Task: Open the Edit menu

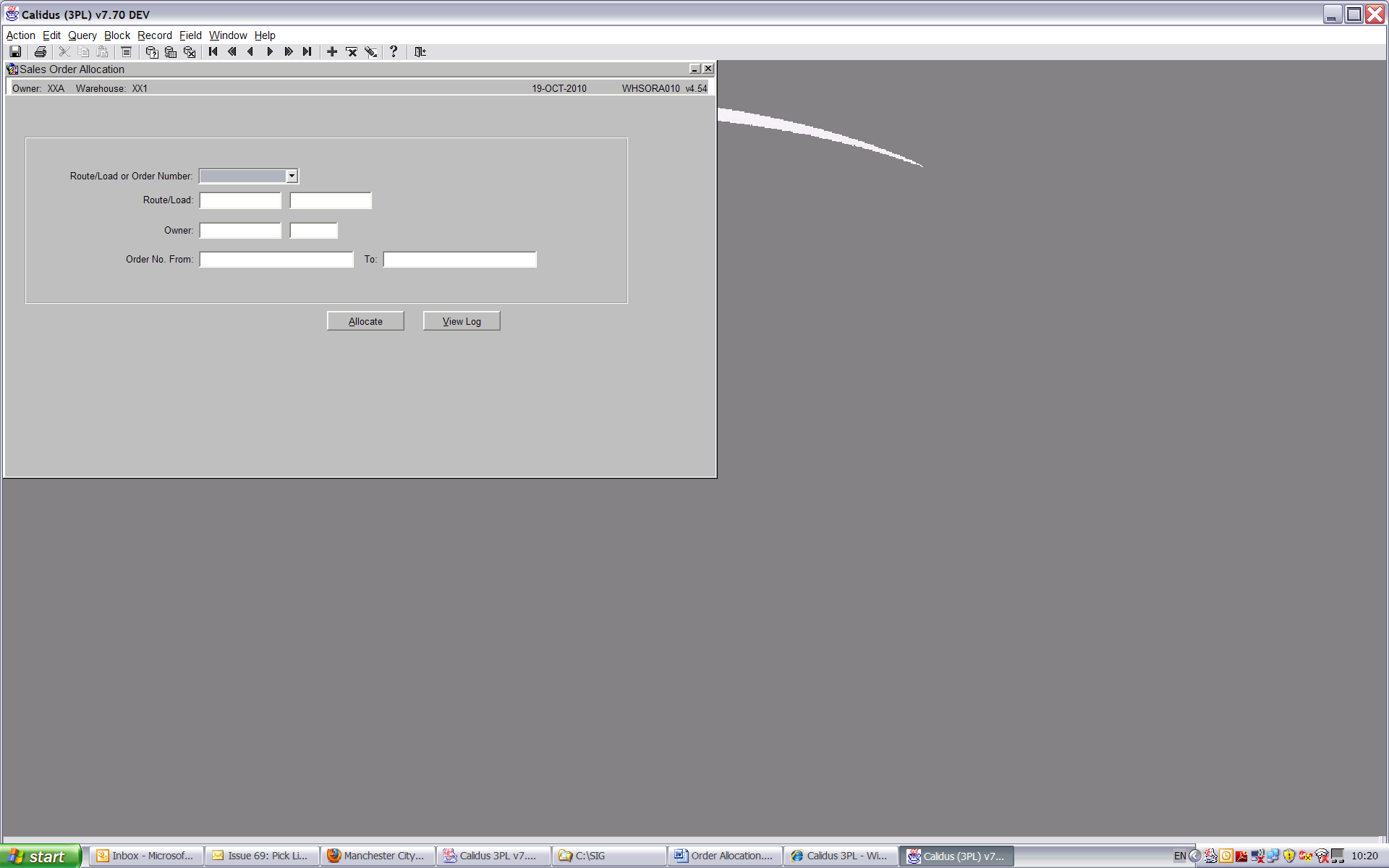Action: (x=51, y=35)
